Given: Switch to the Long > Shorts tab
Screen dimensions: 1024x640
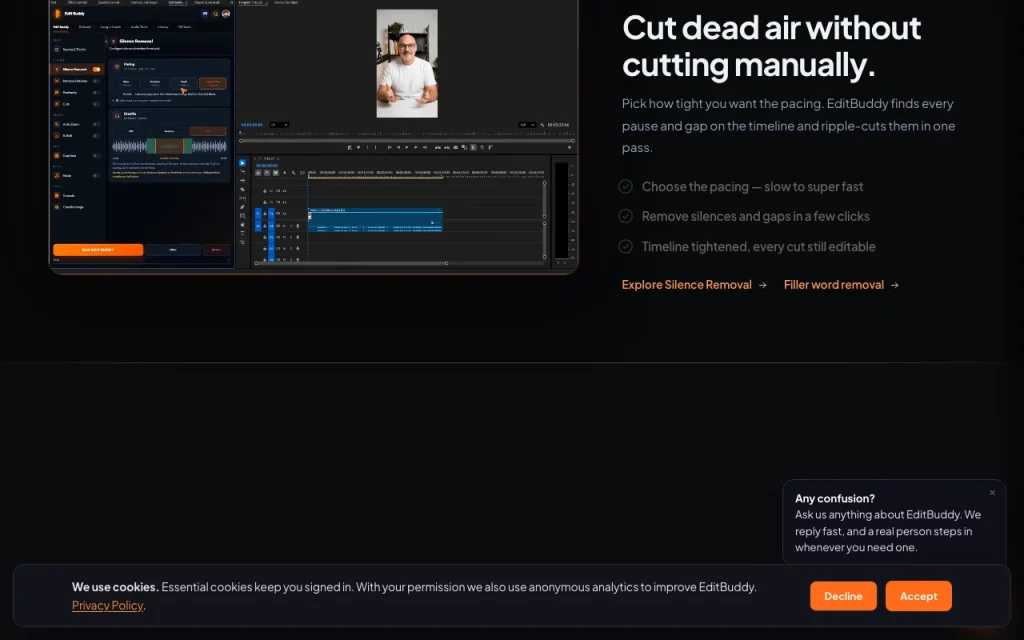Looking at the screenshot, I should click(110, 27).
